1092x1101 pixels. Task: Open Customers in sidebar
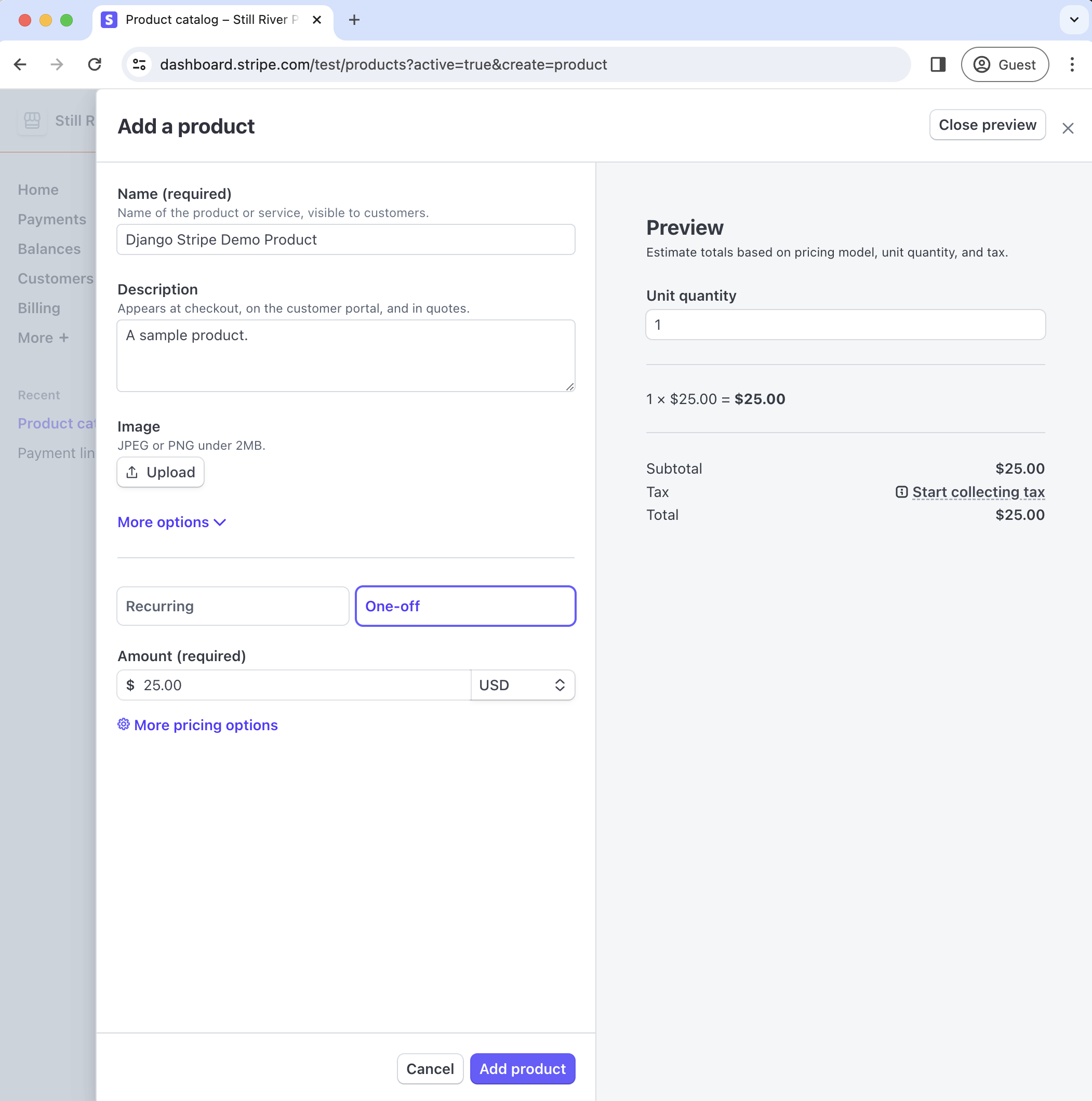pyautogui.click(x=56, y=279)
